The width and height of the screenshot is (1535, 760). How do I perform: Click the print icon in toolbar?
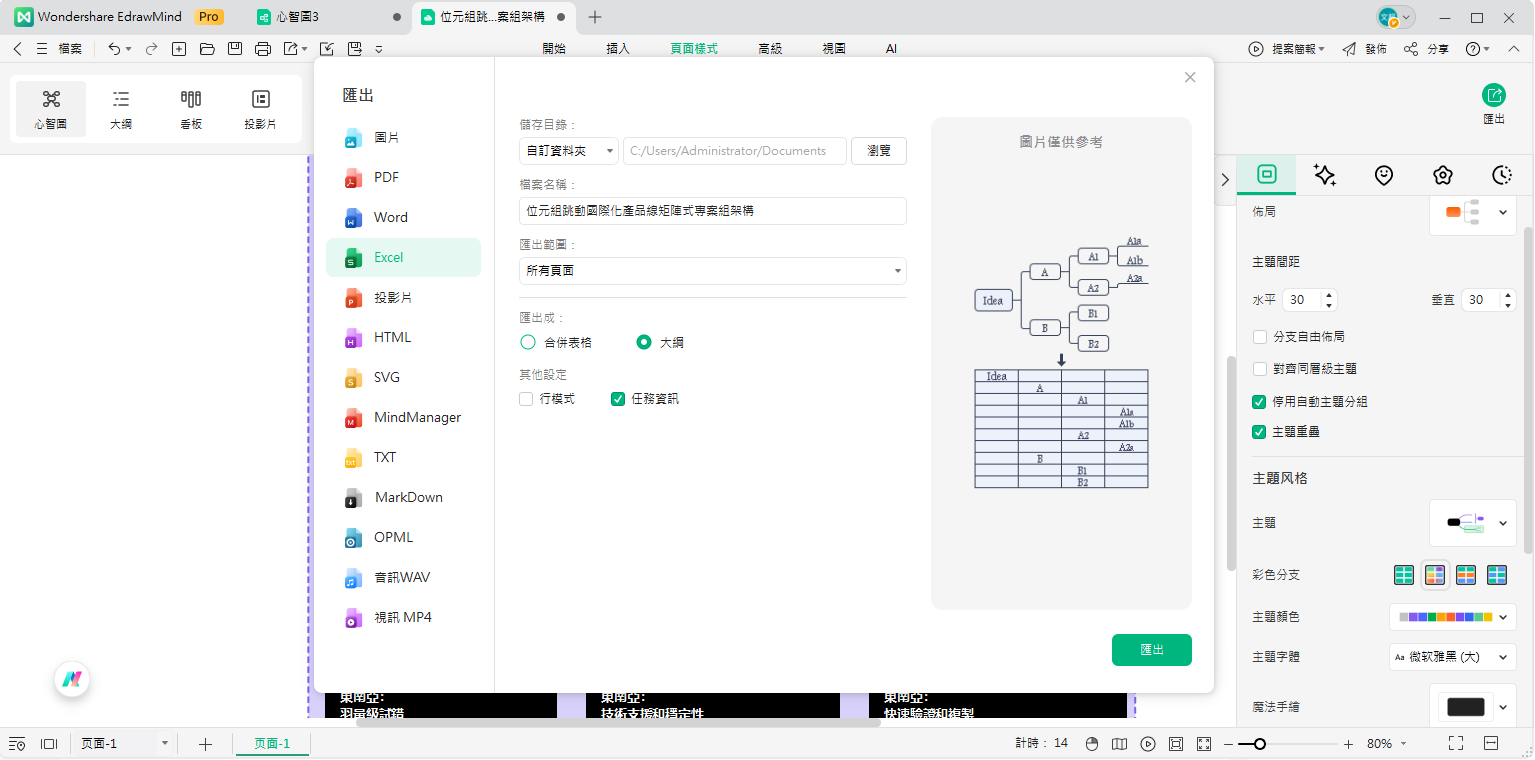(261, 48)
